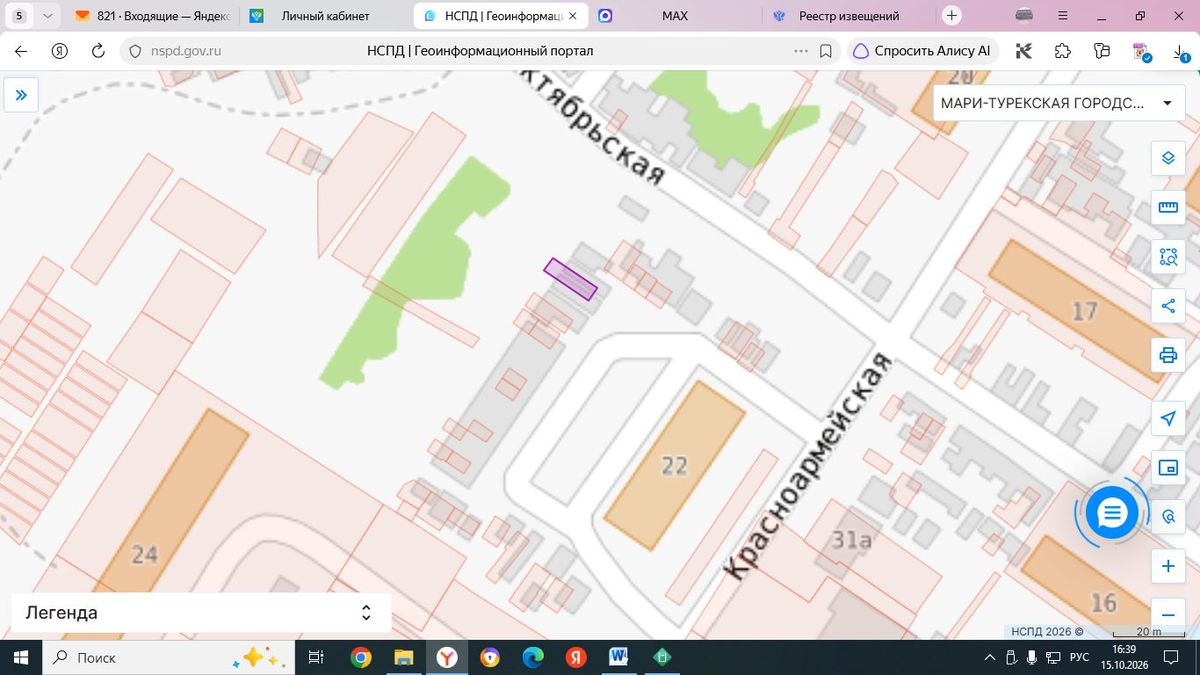Switch to Личный кабинет tab
1200x675 pixels.
click(325, 16)
